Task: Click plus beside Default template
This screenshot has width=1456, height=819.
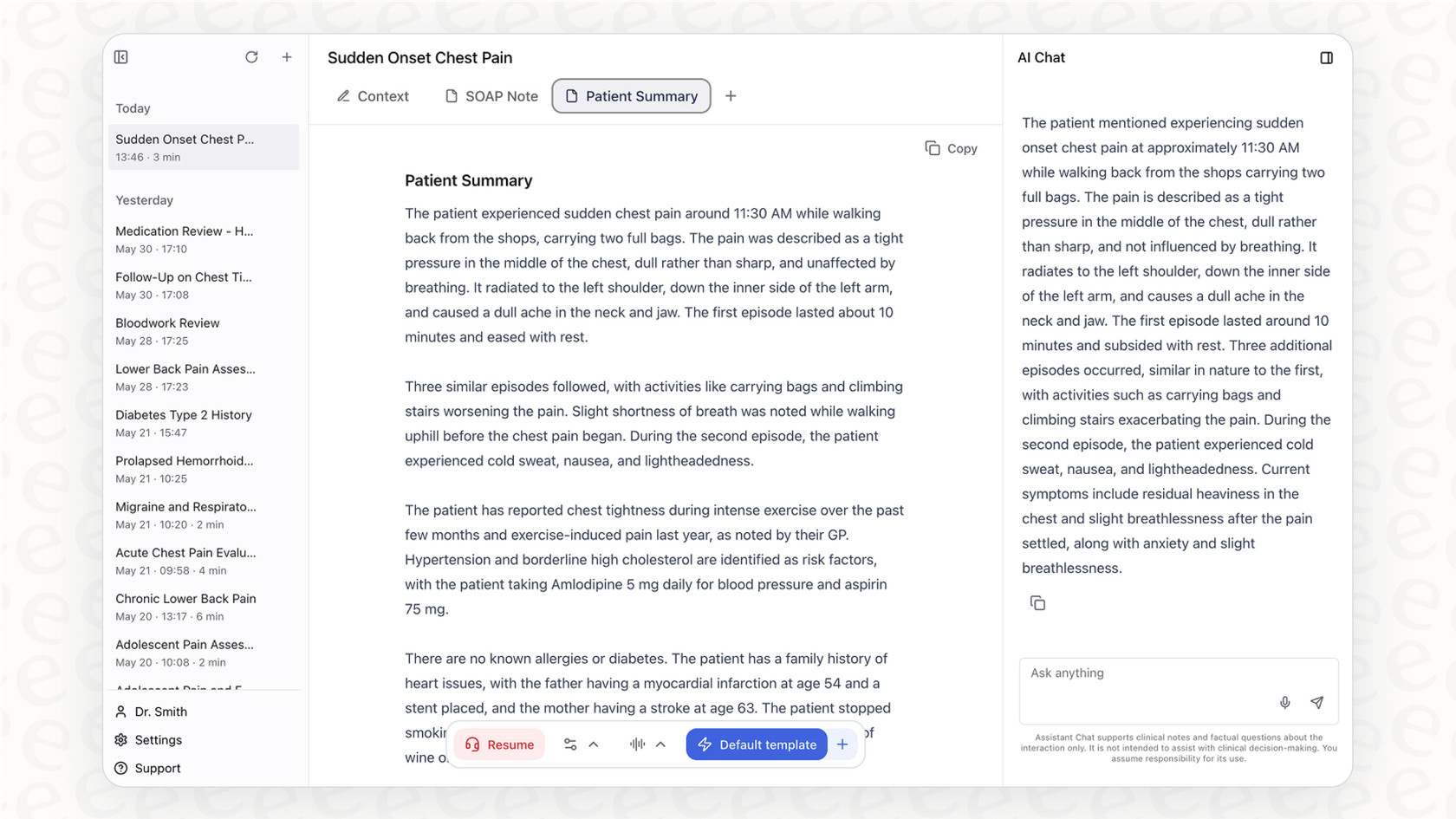Action: point(842,744)
